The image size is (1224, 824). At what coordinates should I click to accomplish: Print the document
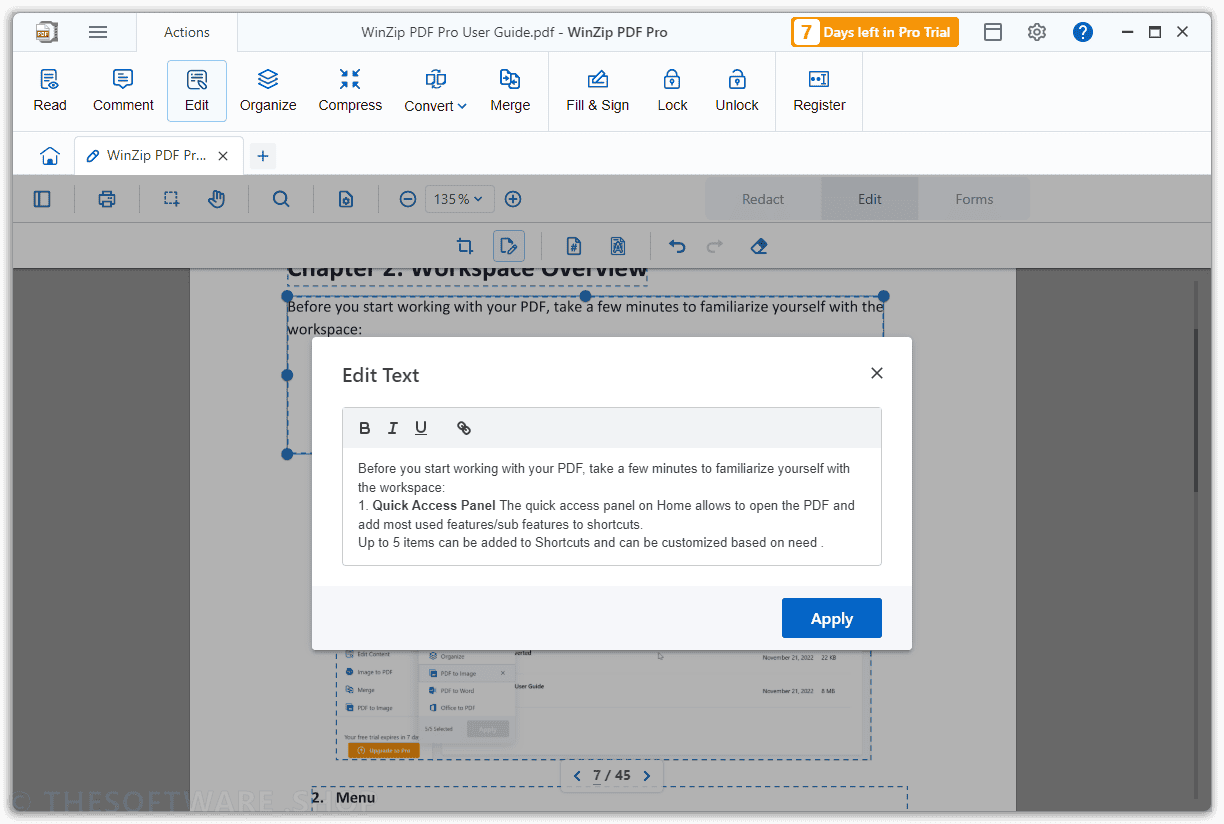point(107,199)
